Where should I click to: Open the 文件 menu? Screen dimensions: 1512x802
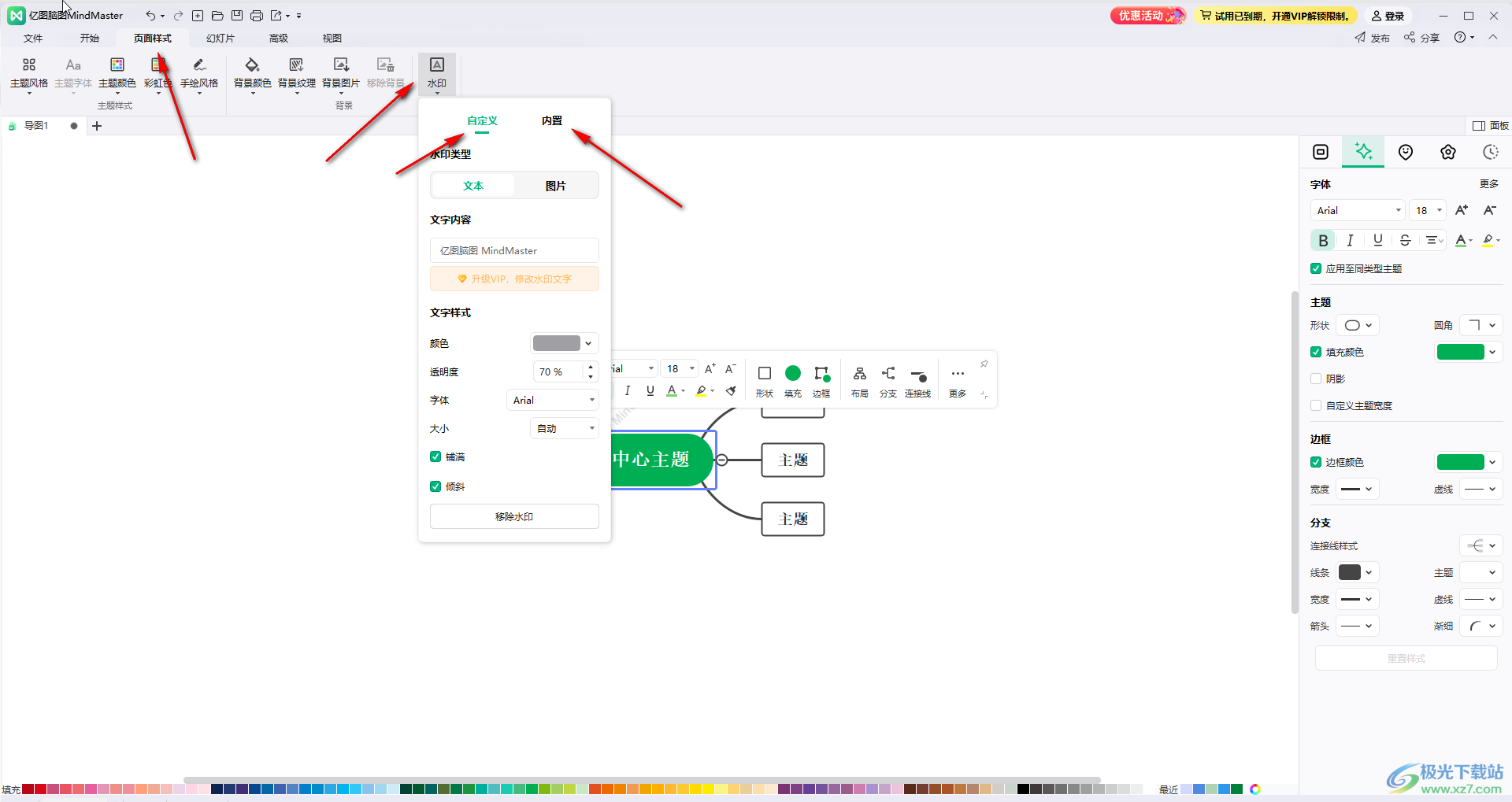[x=33, y=38]
